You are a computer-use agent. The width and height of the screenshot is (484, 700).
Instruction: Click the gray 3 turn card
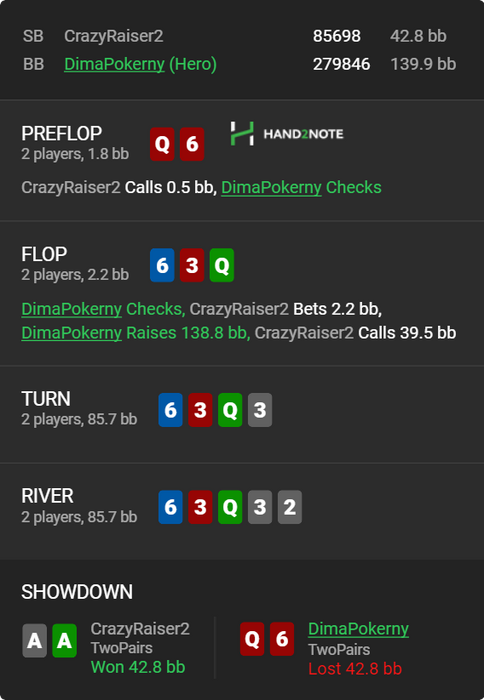(260, 410)
